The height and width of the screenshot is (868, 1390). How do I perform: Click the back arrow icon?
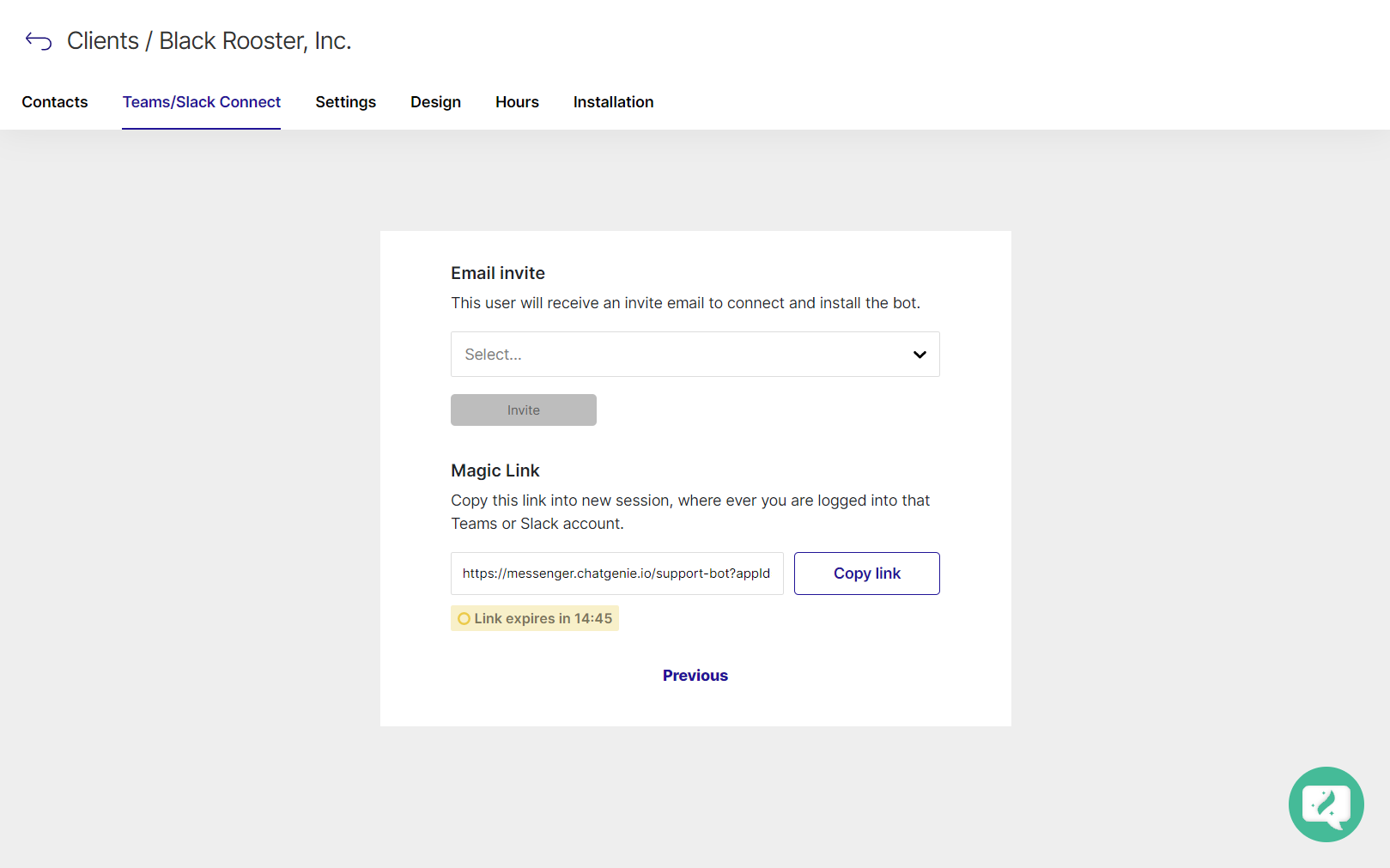coord(39,40)
